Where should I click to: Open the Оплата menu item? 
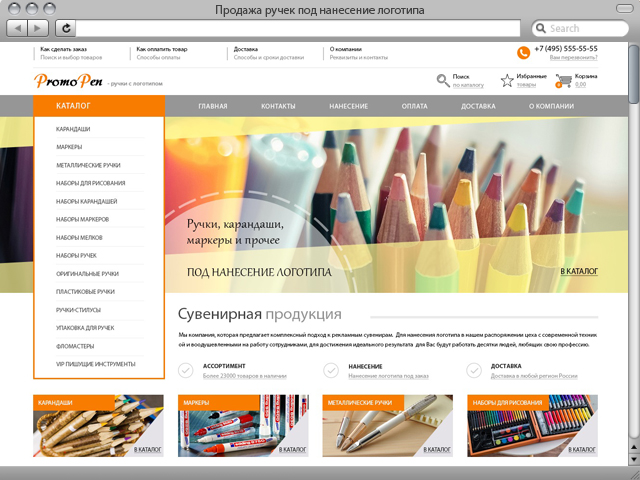(x=414, y=106)
